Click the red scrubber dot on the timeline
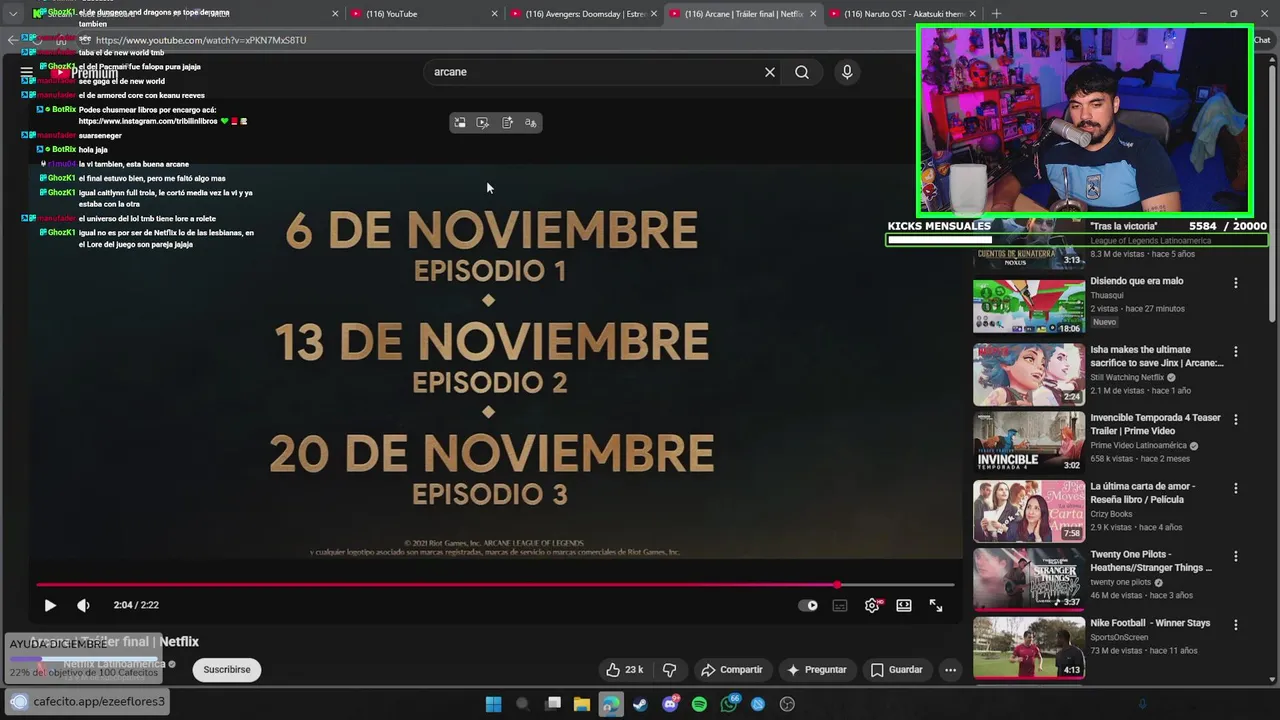1280x720 pixels. 837,585
